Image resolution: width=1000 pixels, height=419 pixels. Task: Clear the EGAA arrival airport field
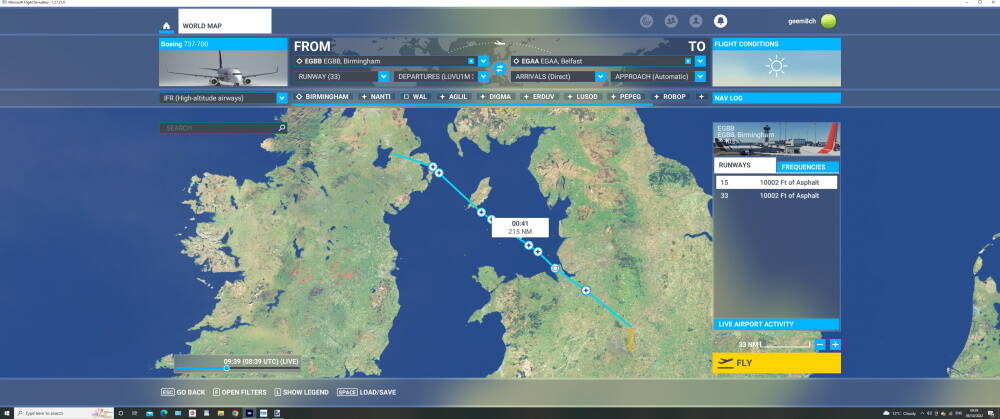[x=688, y=61]
